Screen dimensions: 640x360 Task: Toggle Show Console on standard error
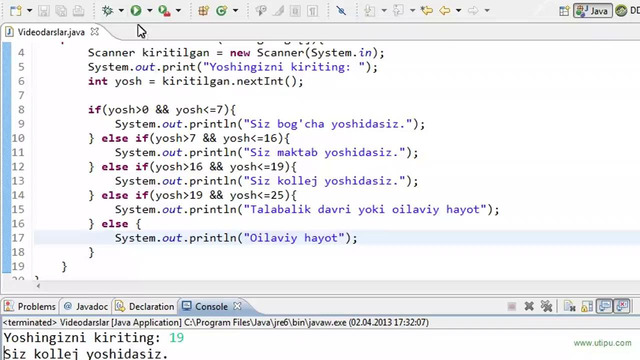click(622, 307)
